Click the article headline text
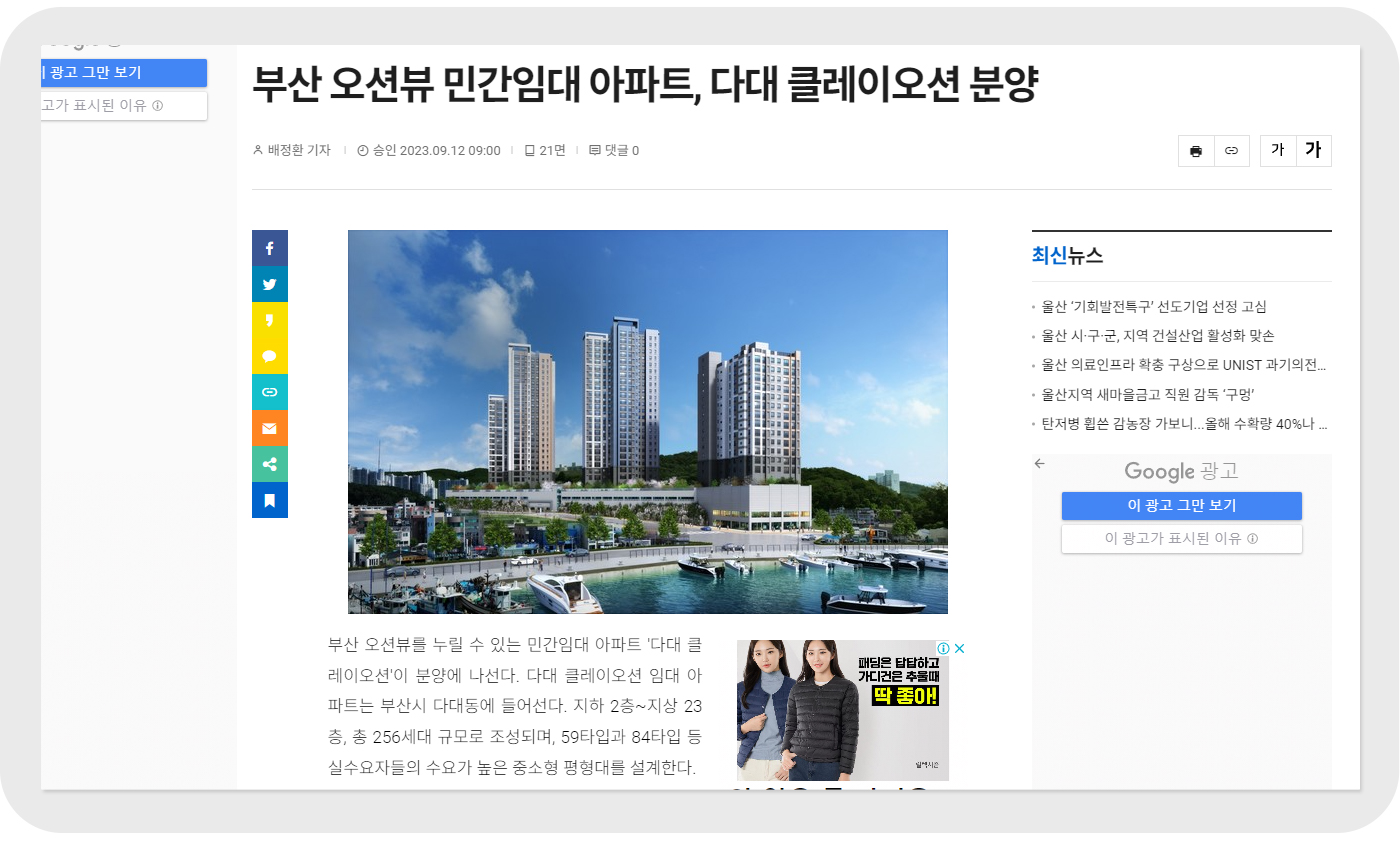This screenshot has width=1400, height=845. [x=645, y=86]
